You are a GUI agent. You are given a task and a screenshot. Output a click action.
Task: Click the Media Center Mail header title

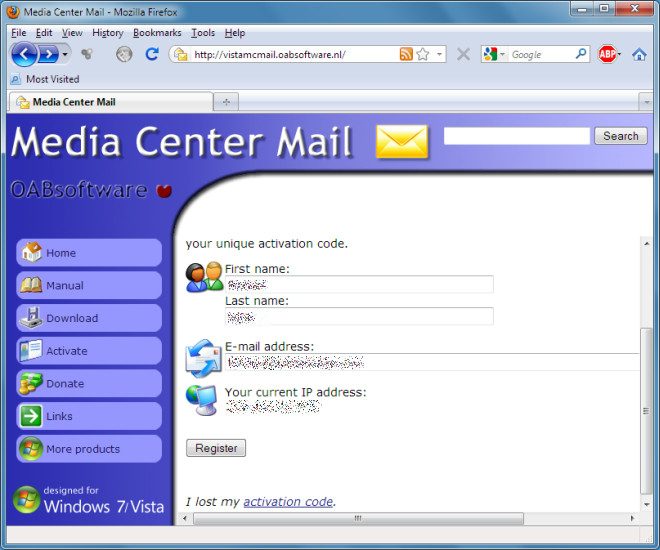pos(181,142)
